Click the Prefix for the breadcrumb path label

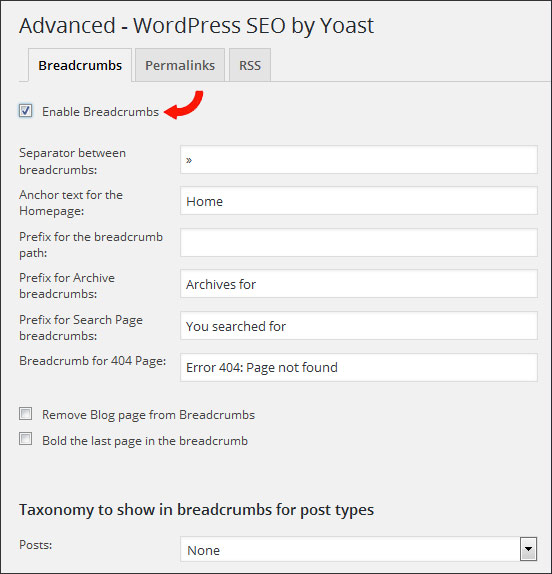(x=91, y=244)
